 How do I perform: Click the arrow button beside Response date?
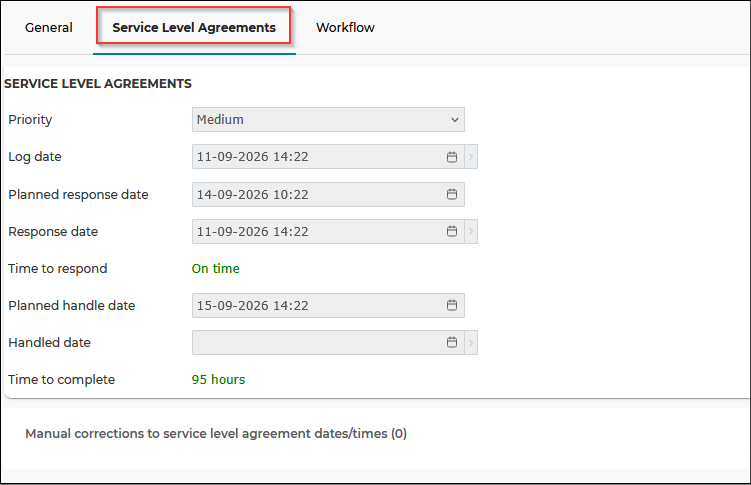point(471,231)
